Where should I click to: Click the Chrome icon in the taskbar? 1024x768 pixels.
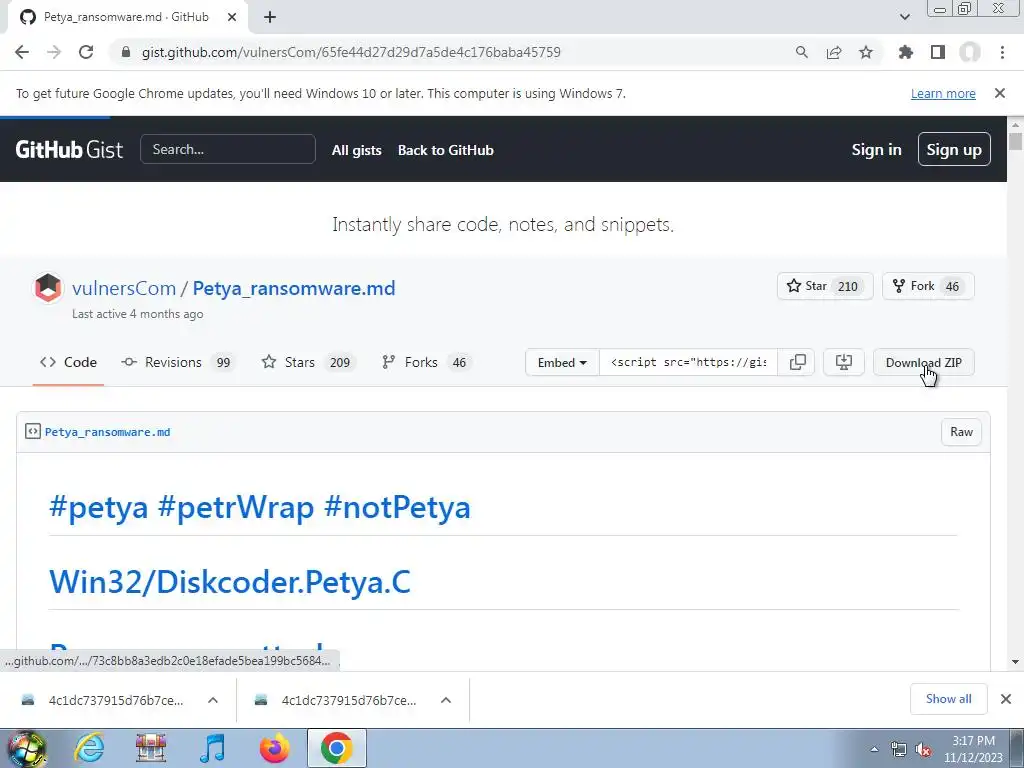pos(336,748)
